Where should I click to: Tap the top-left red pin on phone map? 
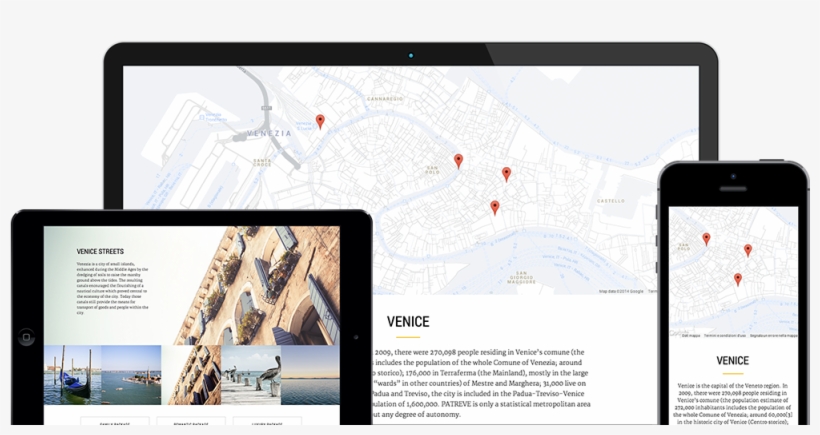pyautogui.click(x=706, y=239)
